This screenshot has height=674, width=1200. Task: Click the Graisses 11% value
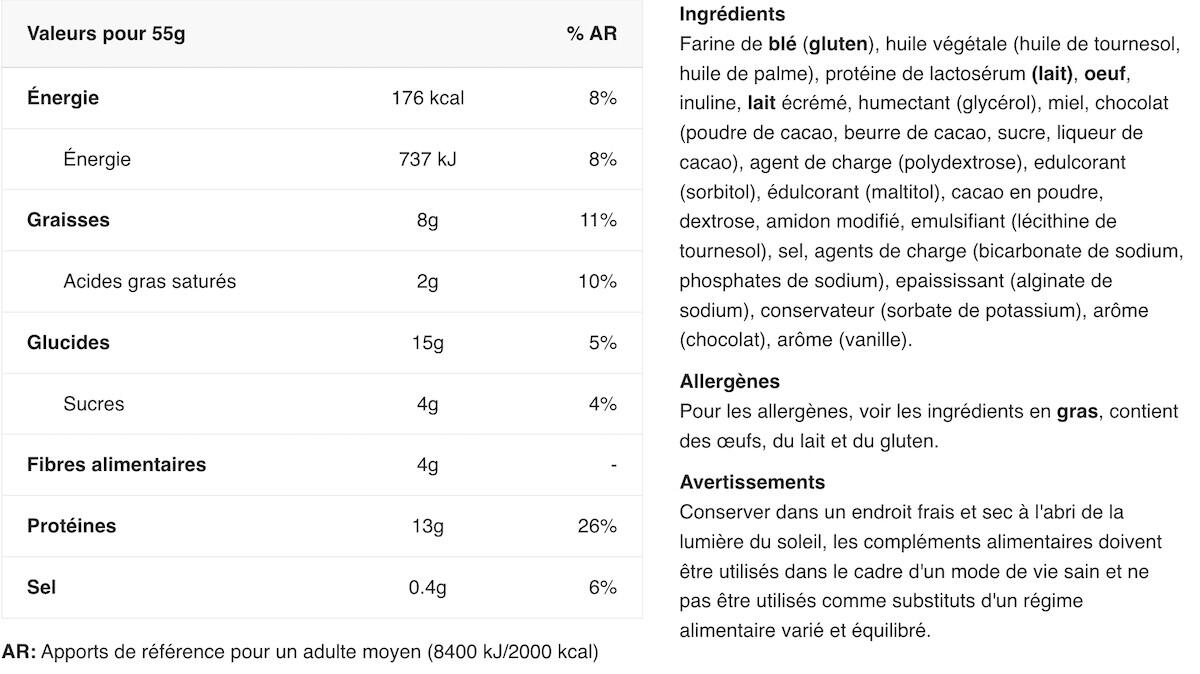598,220
